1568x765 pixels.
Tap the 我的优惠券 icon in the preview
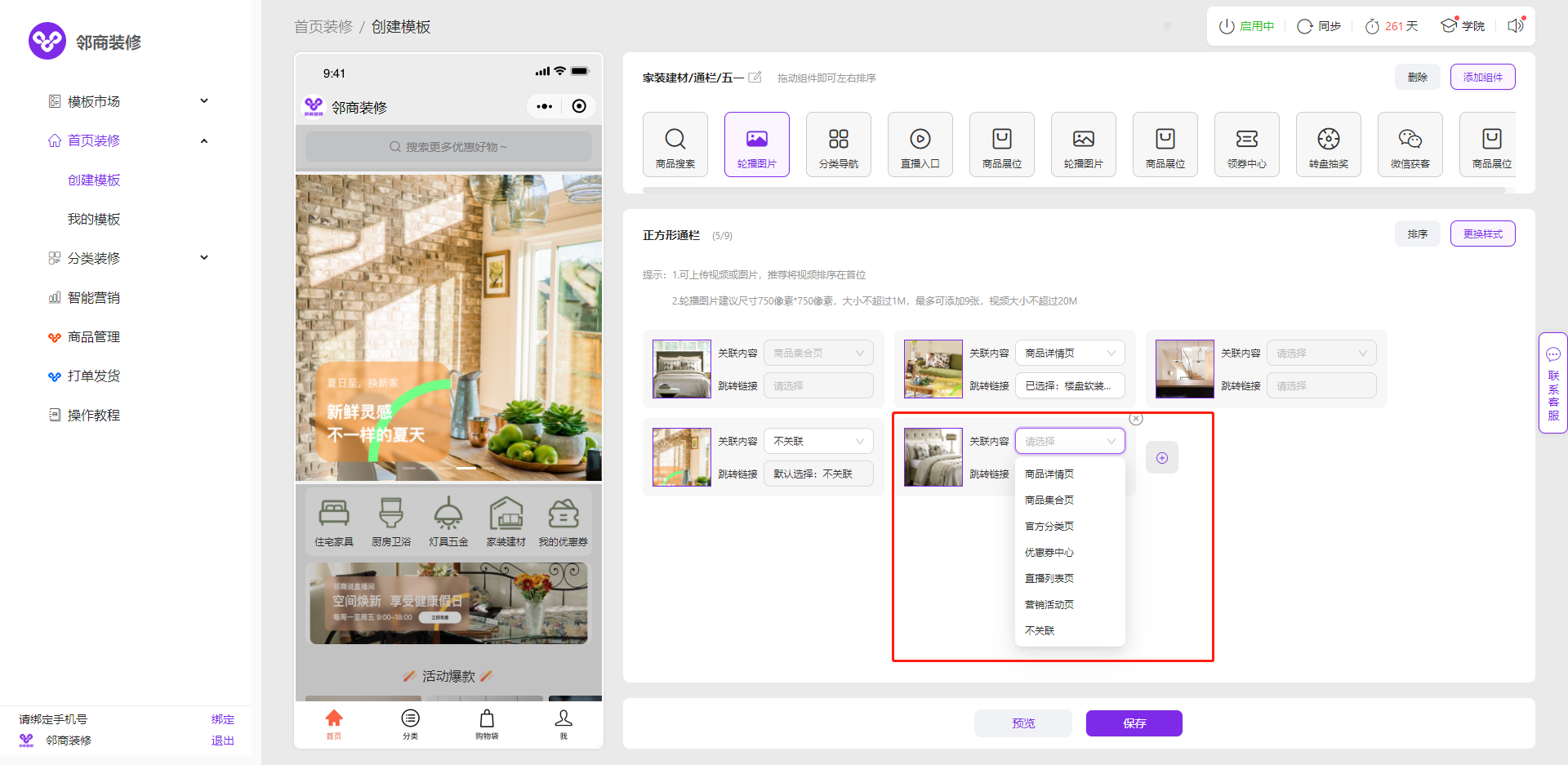point(563,523)
